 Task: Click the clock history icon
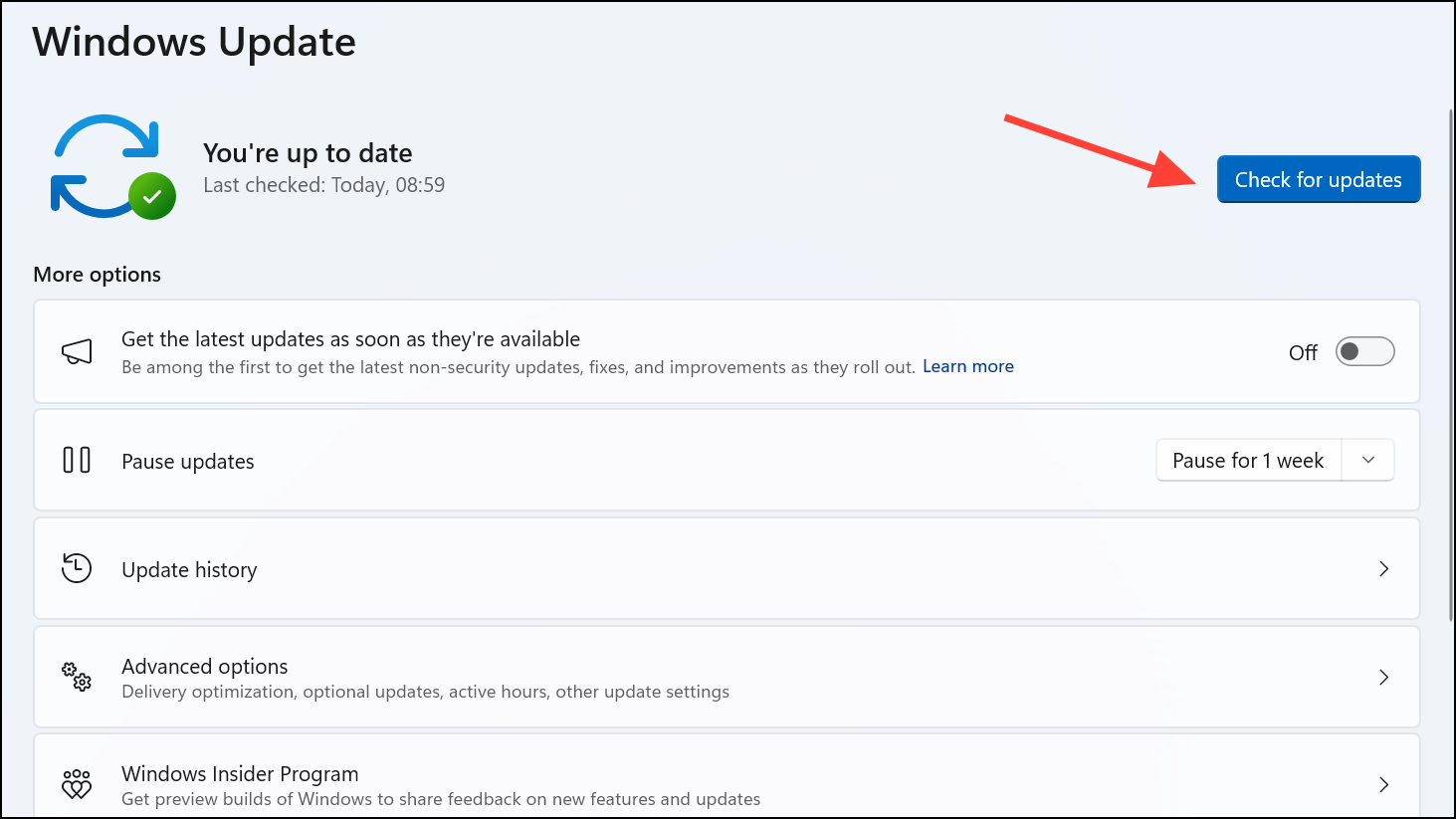pos(77,568)
